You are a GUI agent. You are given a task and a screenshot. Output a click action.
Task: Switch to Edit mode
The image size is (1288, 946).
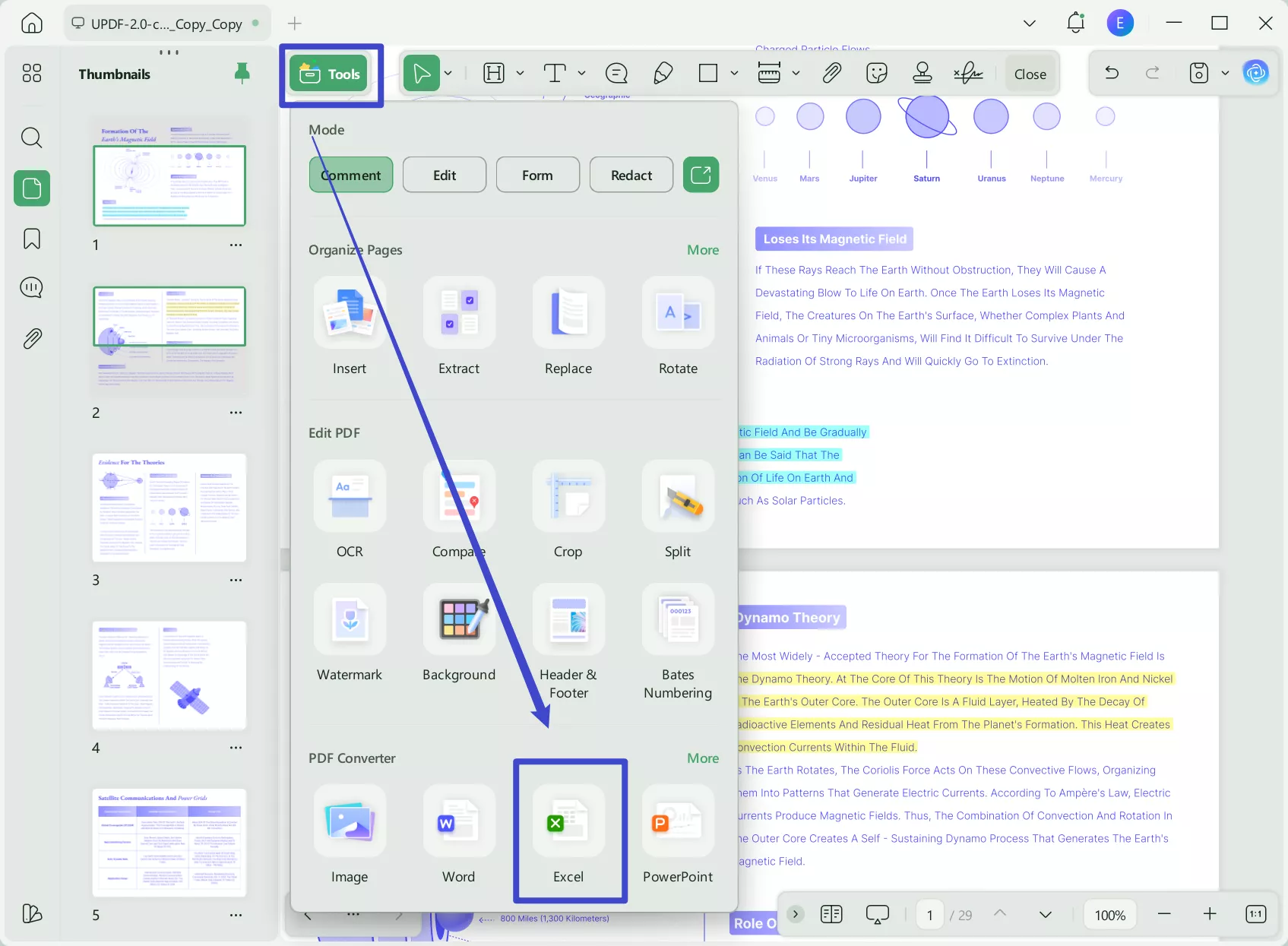coord(444,174)
